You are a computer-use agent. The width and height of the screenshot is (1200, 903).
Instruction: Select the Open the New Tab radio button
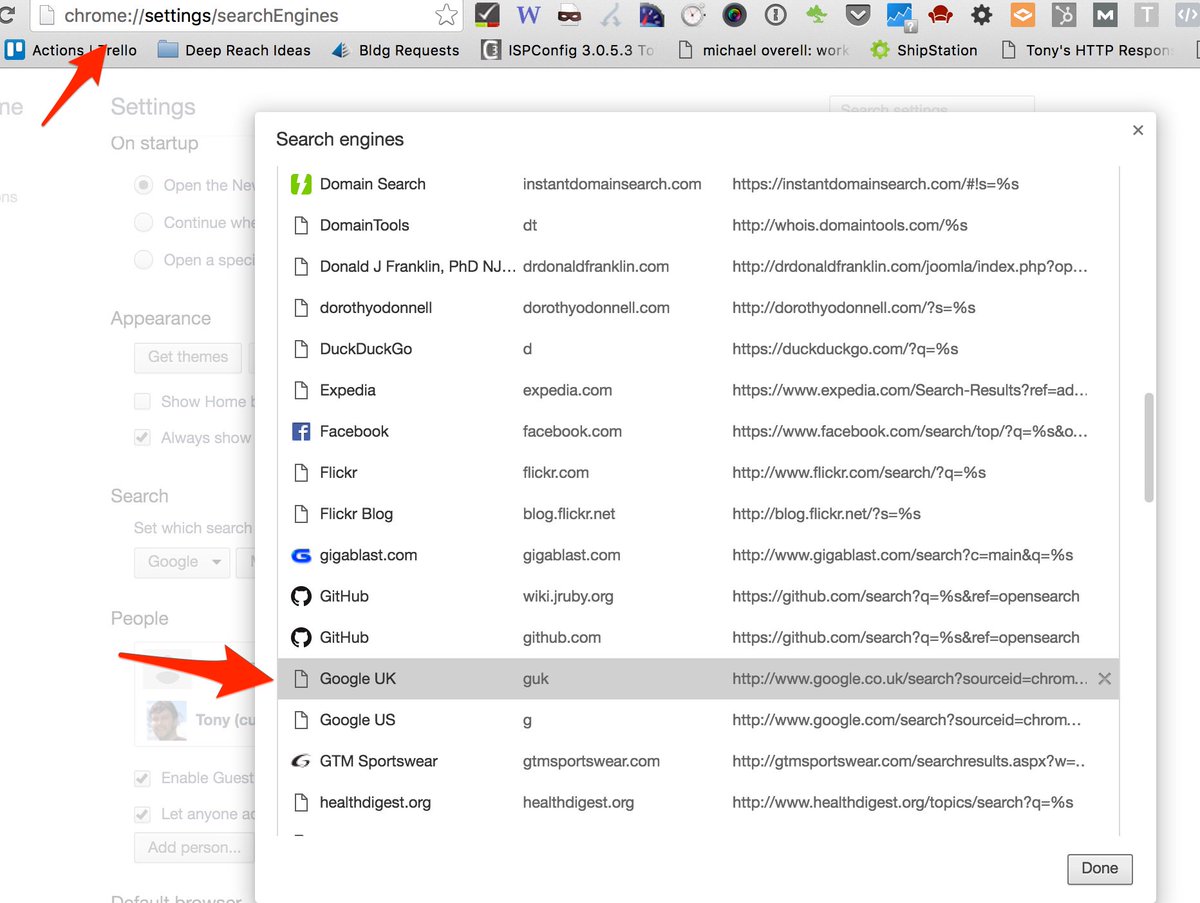tap(144, 185)
